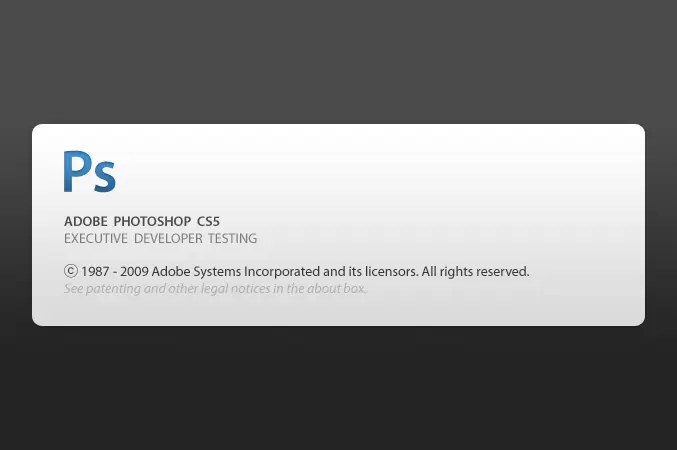Click the dark background below the splash panel
Screen dimensions: 677x450
[x=338, y=390]
